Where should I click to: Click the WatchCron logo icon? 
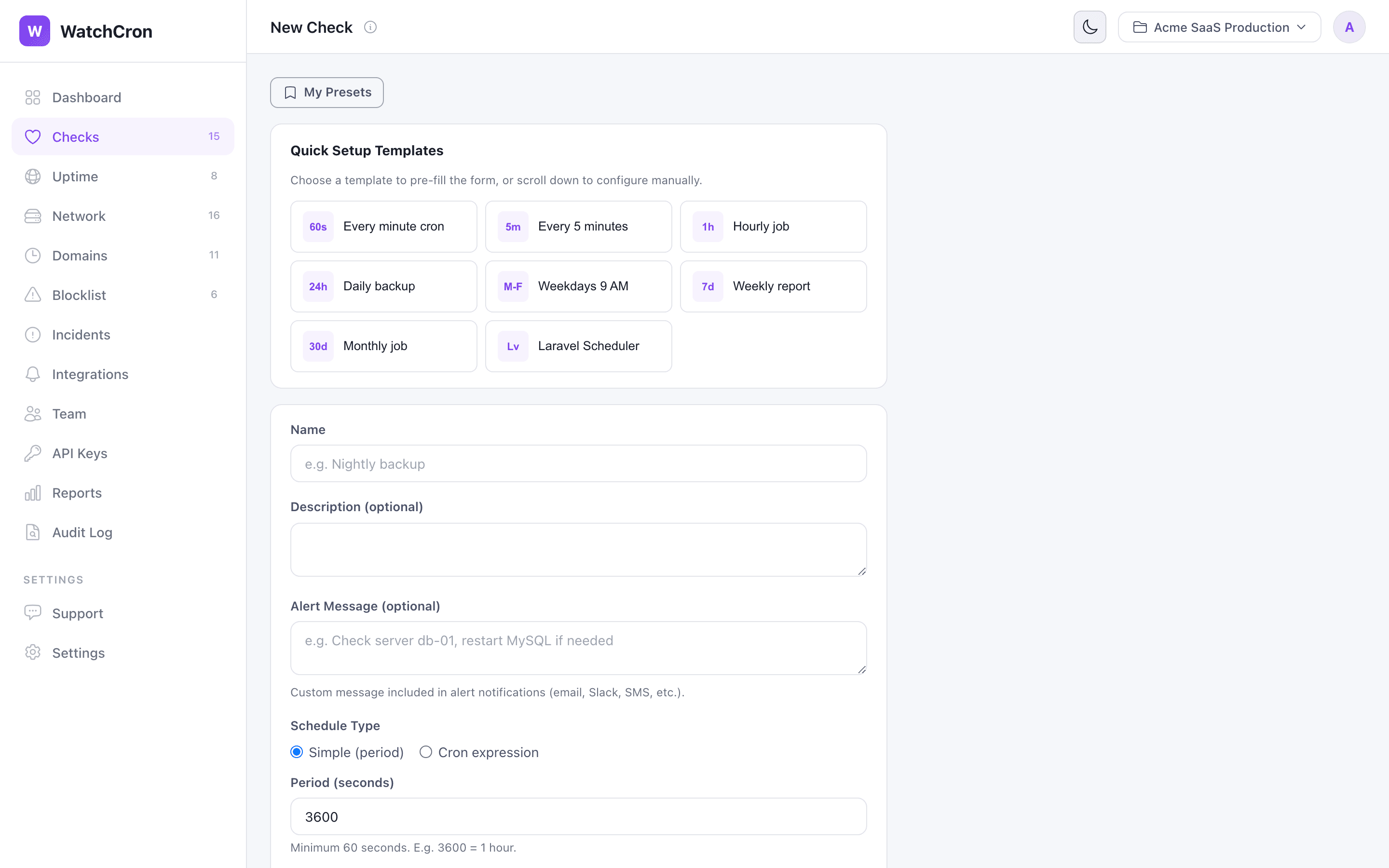click(34, 31)
